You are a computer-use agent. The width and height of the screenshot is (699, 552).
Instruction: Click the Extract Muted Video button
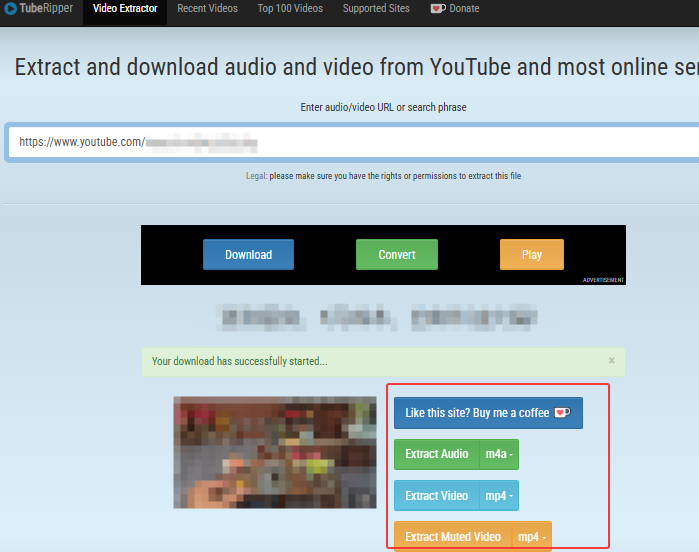click(x=452, y=537)
